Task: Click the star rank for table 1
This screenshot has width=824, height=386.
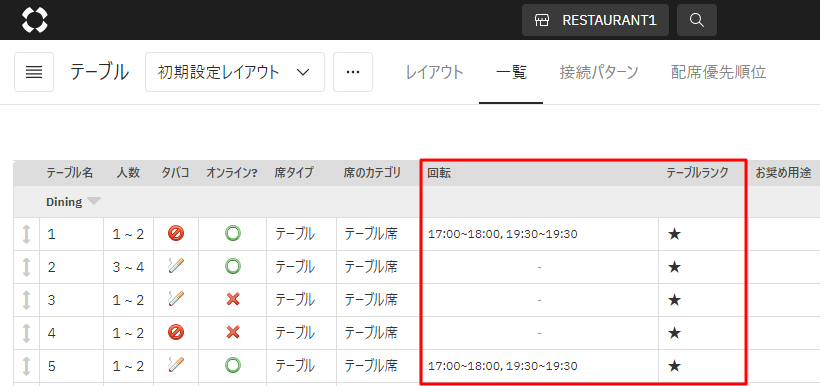Action: (674, 234)
